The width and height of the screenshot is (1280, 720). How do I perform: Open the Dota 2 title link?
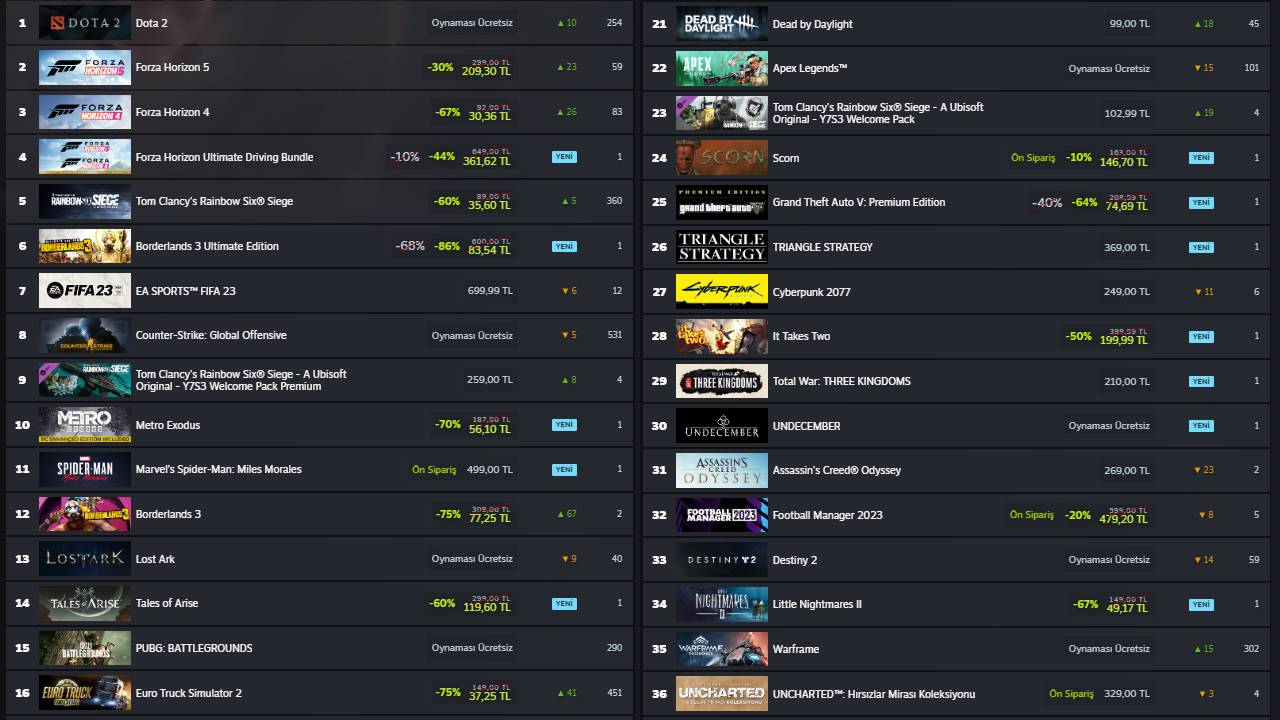pyautogui.click(x=152, y=23)
